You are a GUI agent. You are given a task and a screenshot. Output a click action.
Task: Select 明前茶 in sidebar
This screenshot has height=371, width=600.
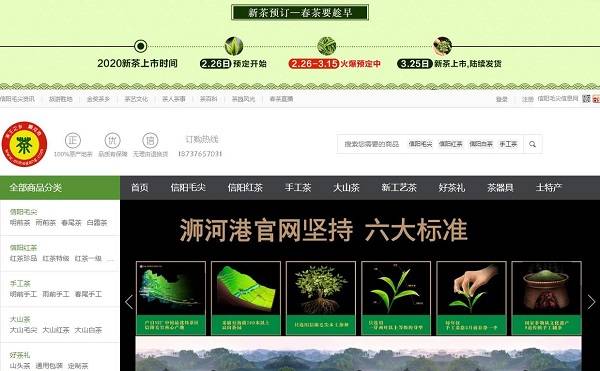(x=20, y=223)
